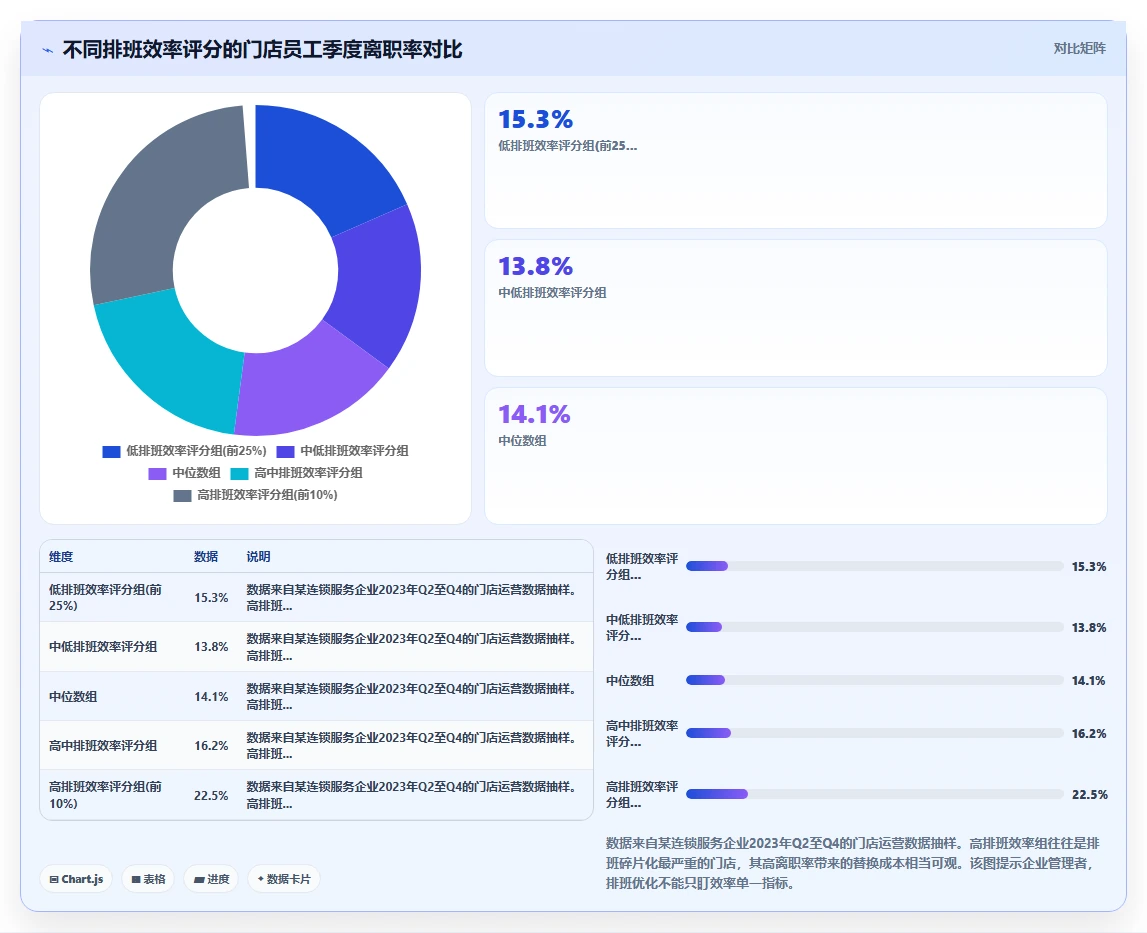Image resolution: width=1147 pixels, height=933 pixels.
Task: Click the 16.2% table value
Action: point(211,746)
